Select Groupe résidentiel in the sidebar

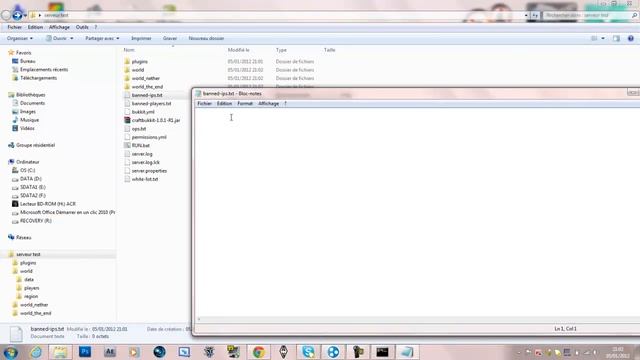point(31,145)
